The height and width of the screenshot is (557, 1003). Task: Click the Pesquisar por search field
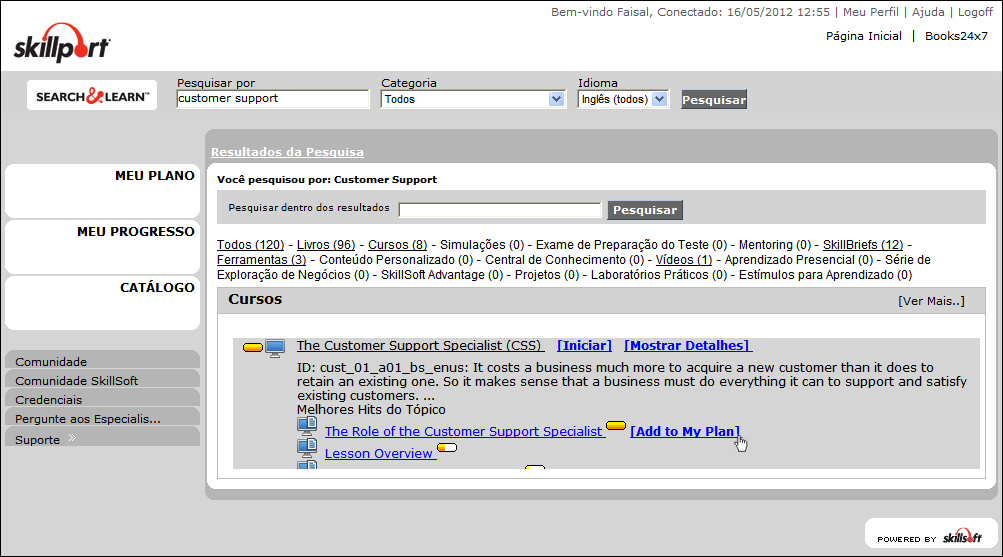point(272,98)
